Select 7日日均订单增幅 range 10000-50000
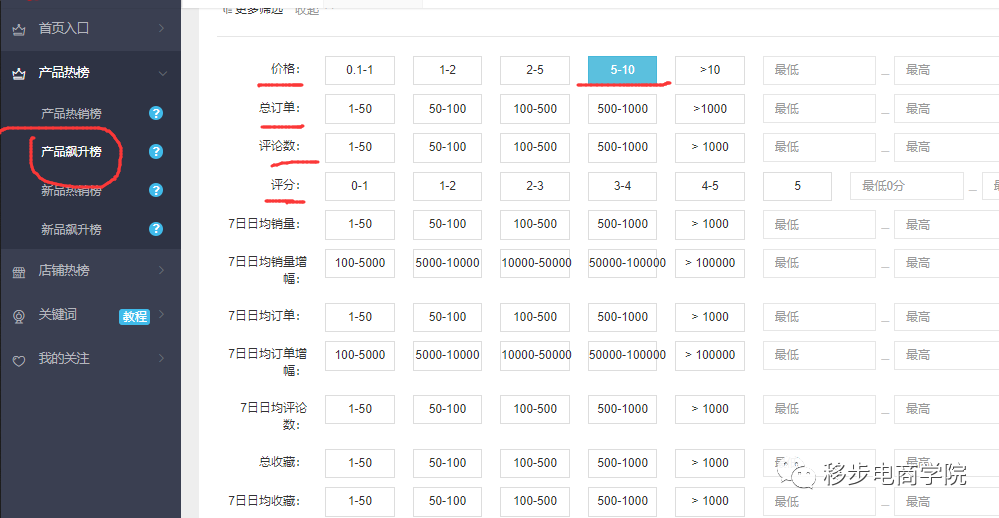This screenshot has width=999, height=518. click(535, 356)
